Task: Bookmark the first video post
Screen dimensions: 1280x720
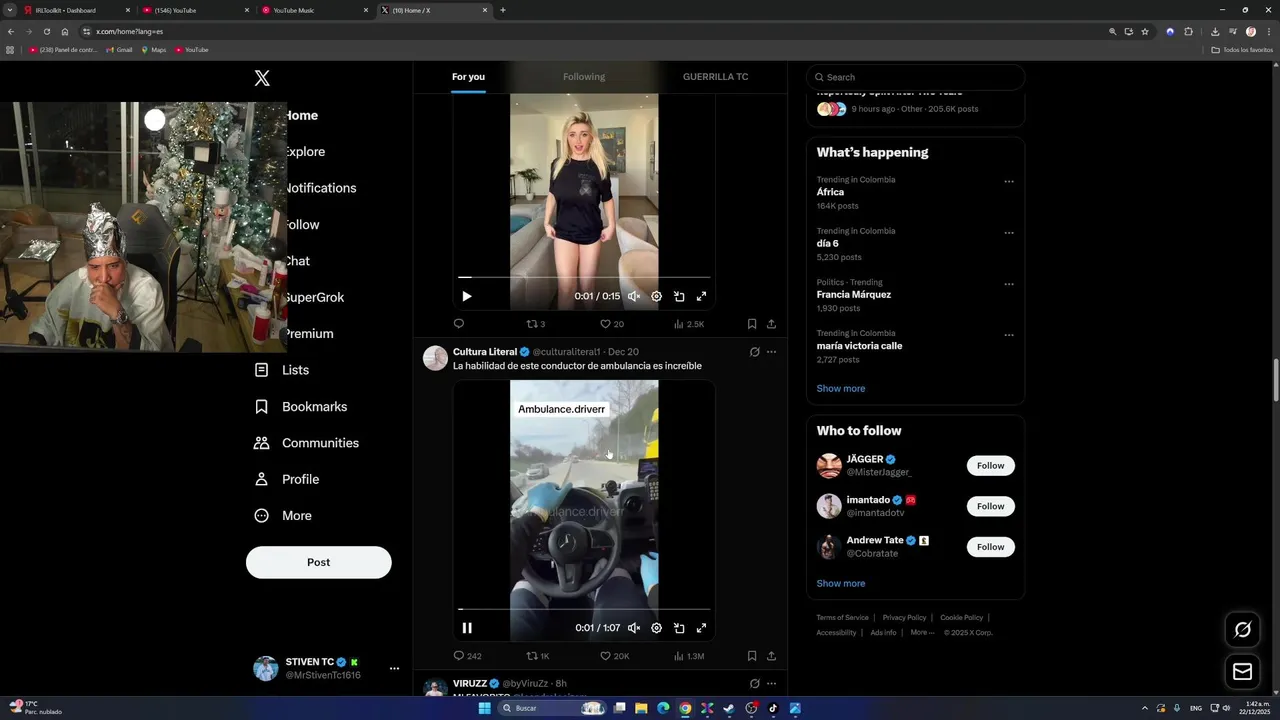Action: point(751,324)
